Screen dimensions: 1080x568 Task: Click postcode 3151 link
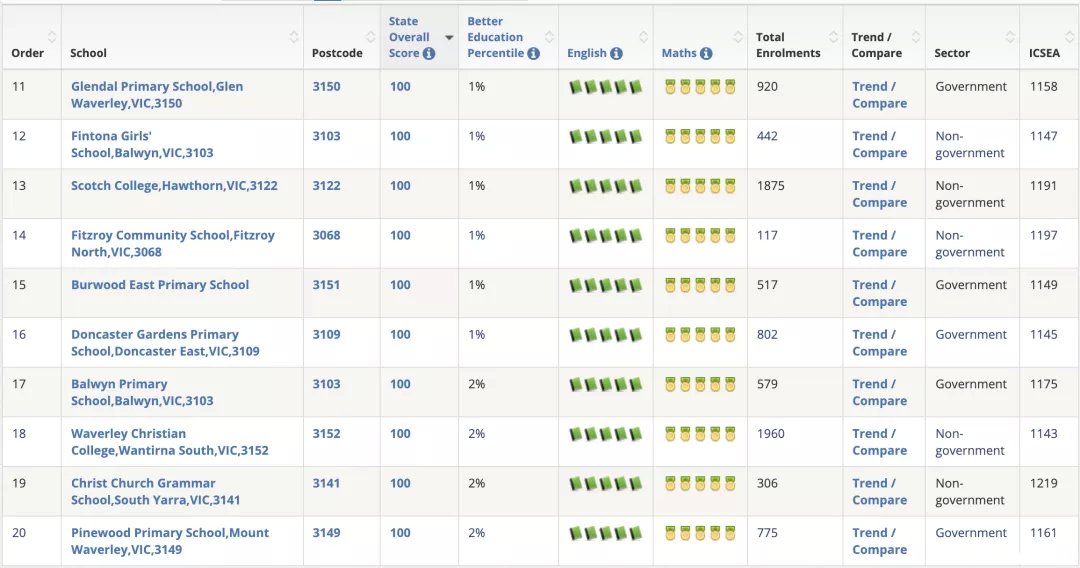click(x=326, y=285)
